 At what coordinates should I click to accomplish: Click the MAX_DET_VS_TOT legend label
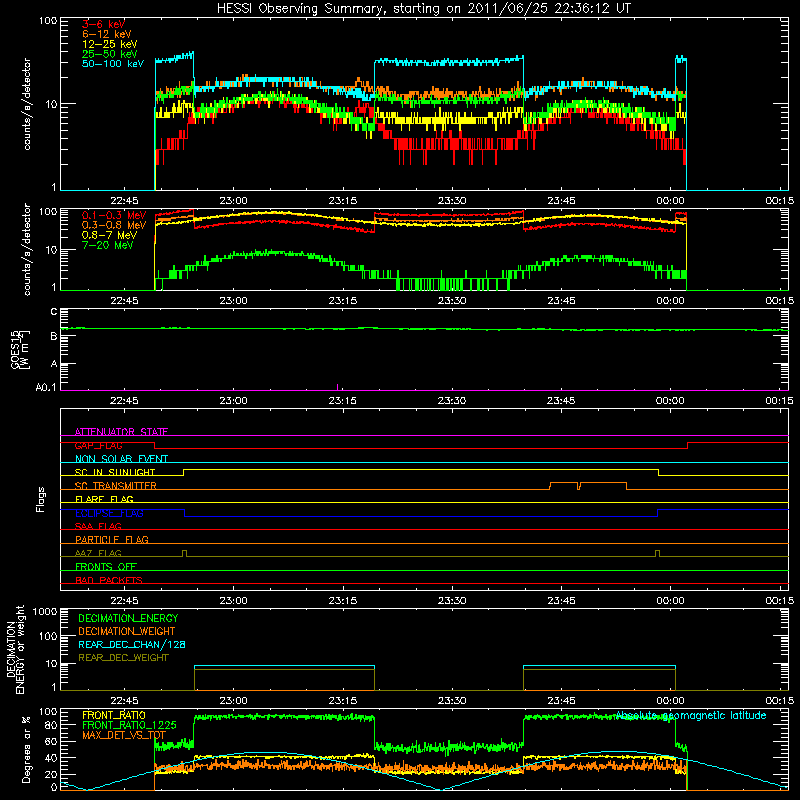(x=124, y=735)
